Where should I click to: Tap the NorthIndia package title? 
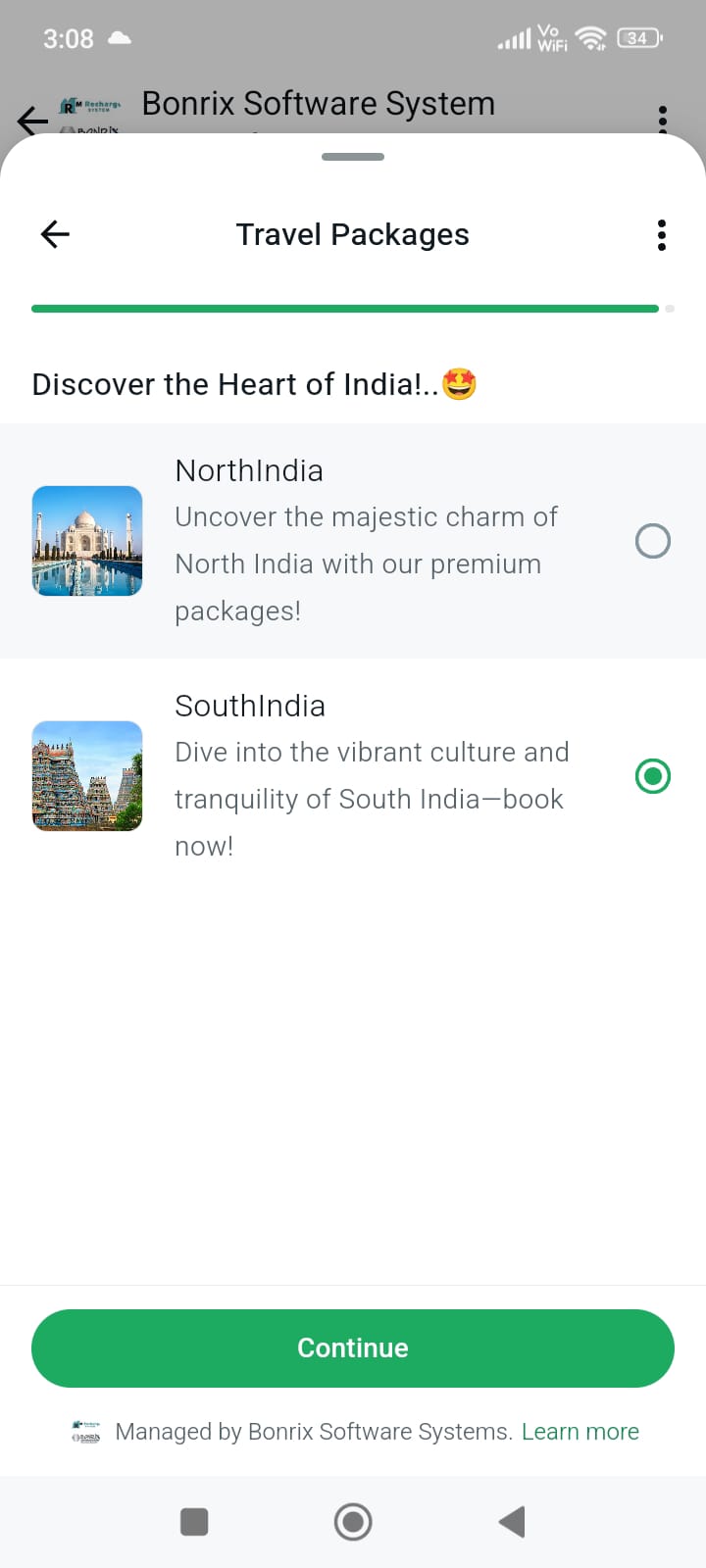tap(249, 471)
